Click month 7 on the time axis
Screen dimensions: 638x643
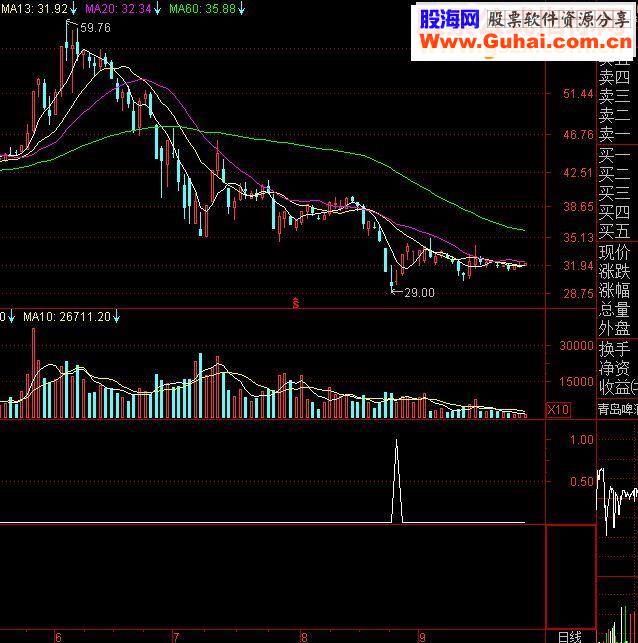(176, 637)
